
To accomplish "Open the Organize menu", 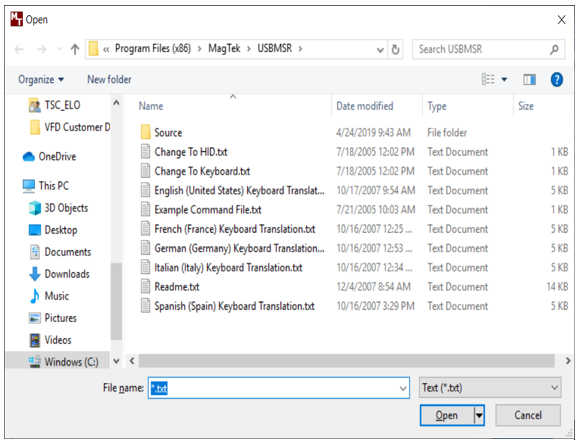I will coord(41,79).
